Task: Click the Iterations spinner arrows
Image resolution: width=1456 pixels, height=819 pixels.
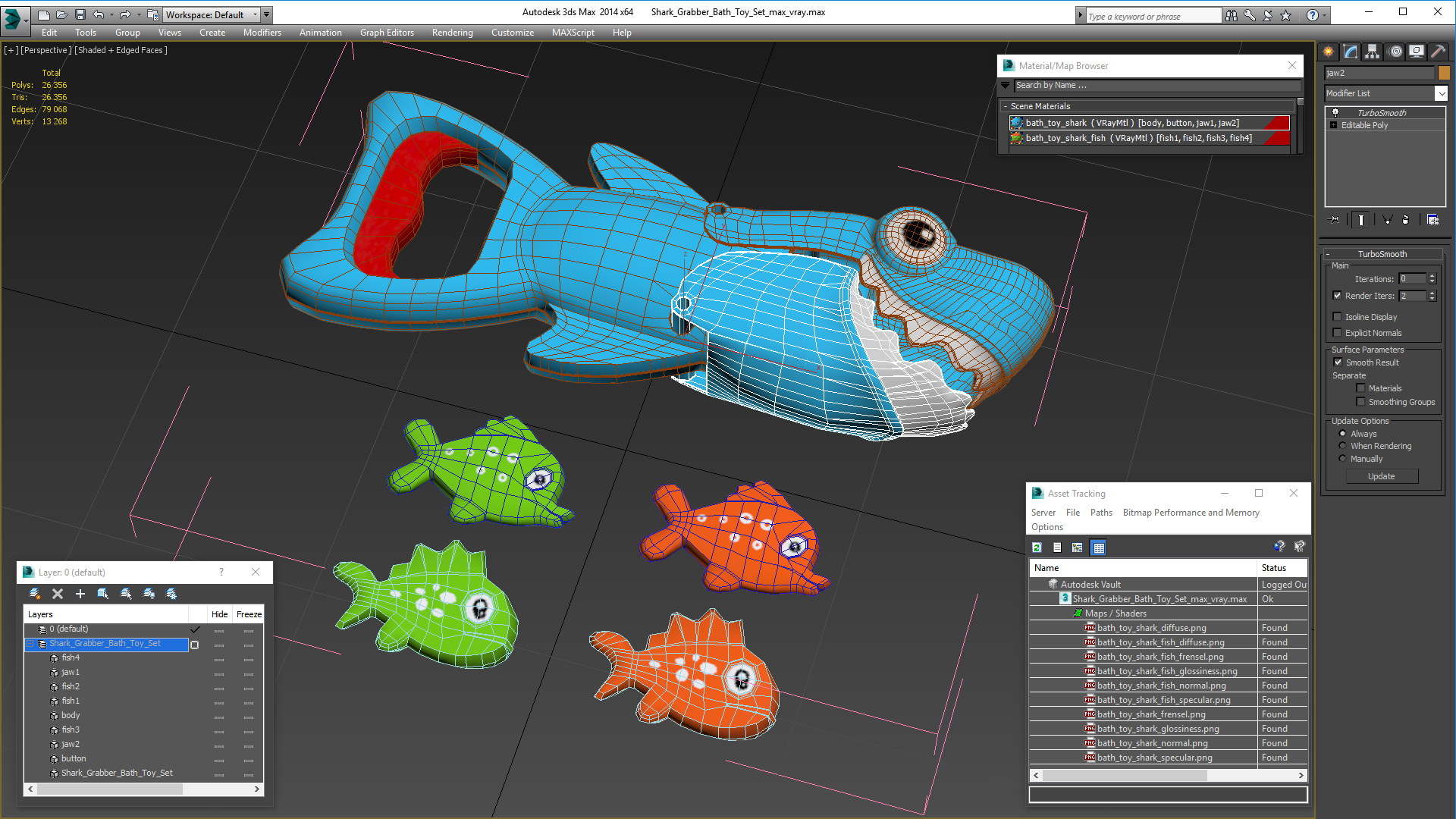Action: point(1432,278)
